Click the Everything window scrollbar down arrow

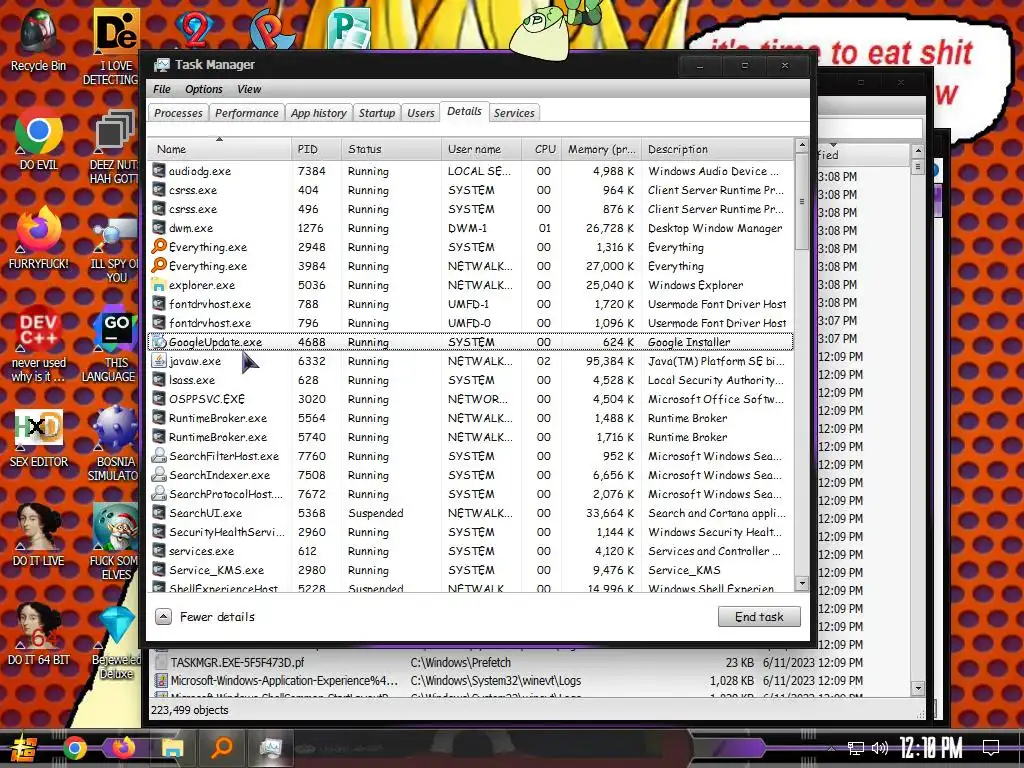918,688
